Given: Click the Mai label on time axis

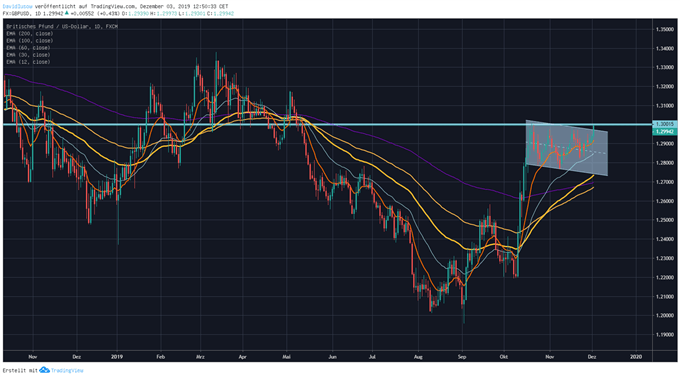Looking at the screenshot, I should tap(286, 357).
